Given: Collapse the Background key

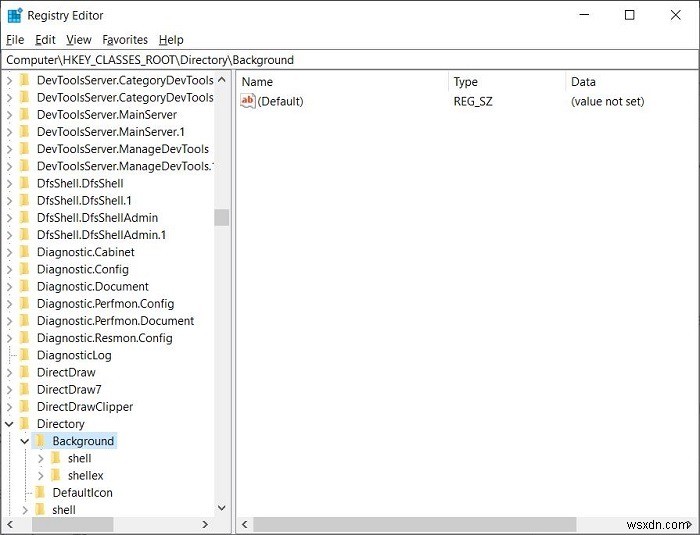Looking at the screenshot, I should (25, 441).
